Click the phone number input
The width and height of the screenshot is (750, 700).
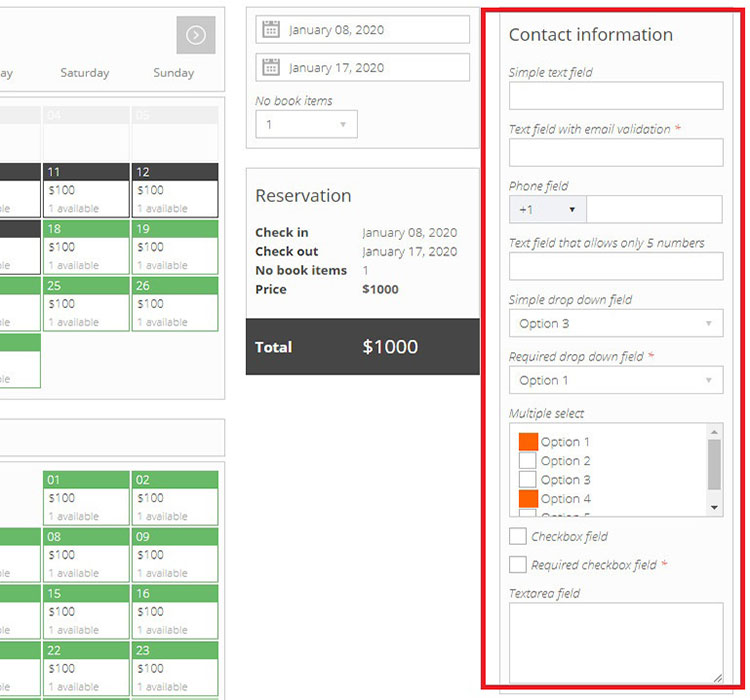(654, 210)
